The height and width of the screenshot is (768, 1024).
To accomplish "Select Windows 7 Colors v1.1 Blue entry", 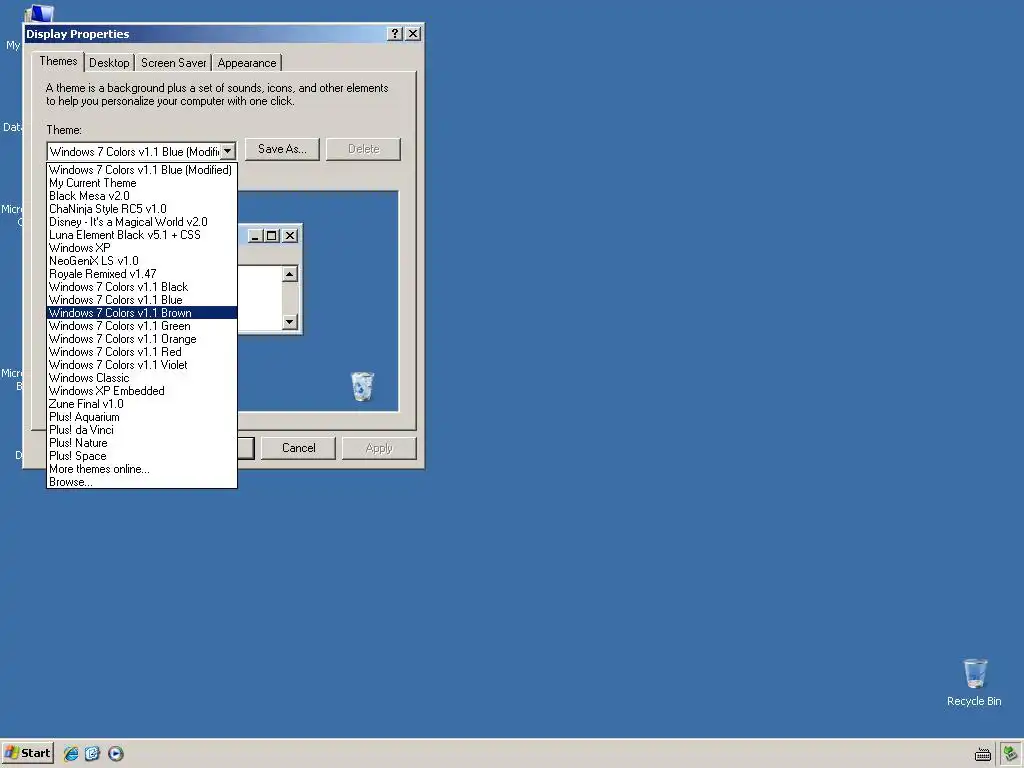I will (x=142, y=300).
